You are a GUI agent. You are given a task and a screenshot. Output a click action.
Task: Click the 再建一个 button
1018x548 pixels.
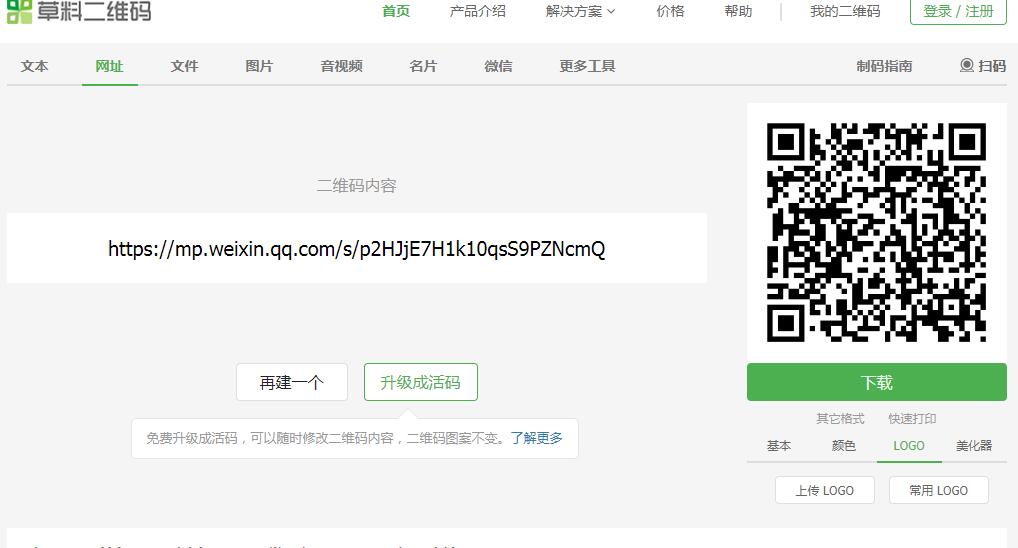[292, 382]
